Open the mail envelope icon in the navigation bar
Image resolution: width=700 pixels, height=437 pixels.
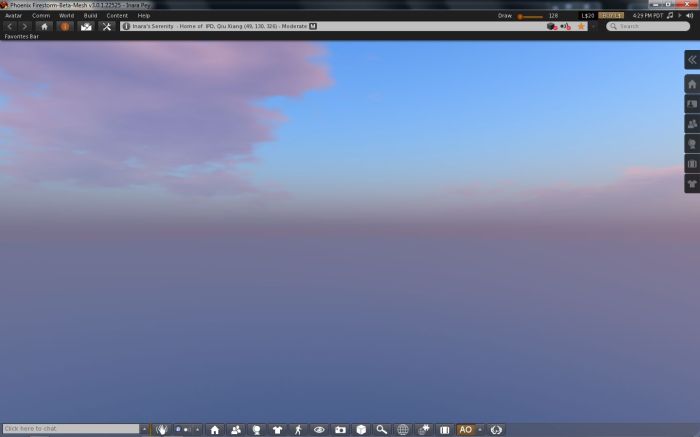[x=86, y=26]
